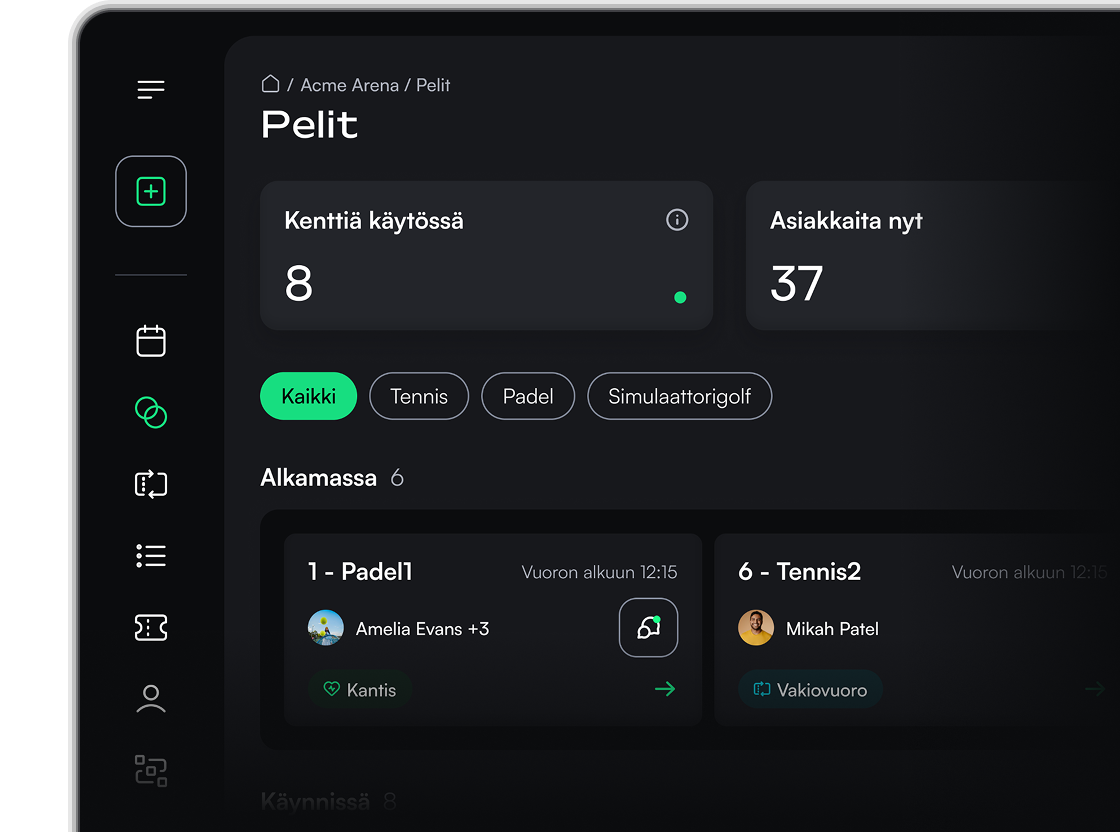Click the info icon on Kenttiä käytössä card
This screenshot has width=1120, height=832.
677,219
